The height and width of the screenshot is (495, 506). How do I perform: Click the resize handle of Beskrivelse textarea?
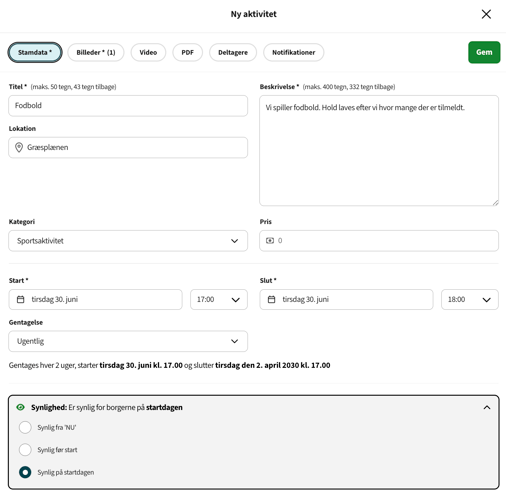coord(495,202)
